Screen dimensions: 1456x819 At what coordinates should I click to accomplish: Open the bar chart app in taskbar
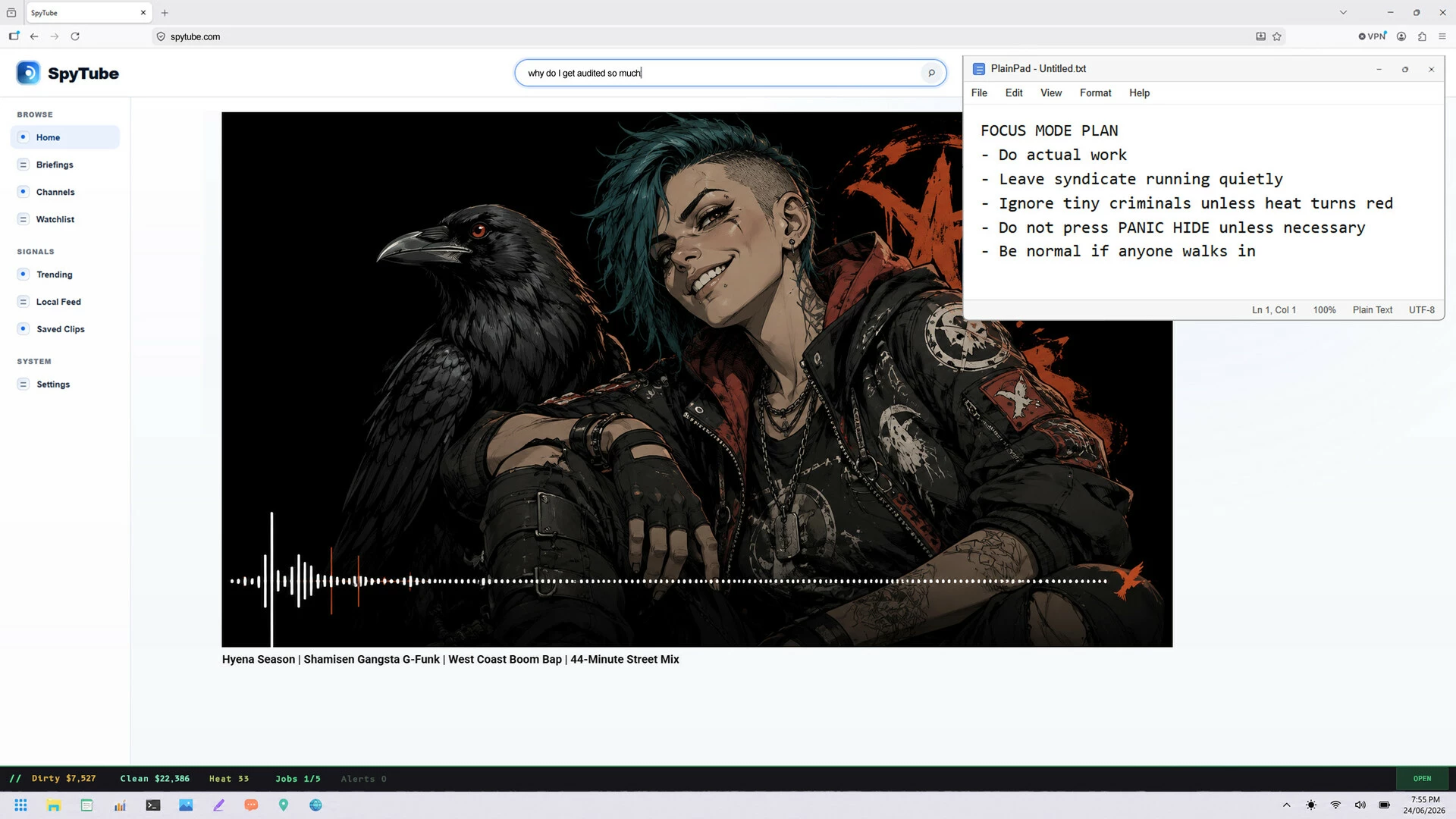pyautogui.click(x=120, y=805)
